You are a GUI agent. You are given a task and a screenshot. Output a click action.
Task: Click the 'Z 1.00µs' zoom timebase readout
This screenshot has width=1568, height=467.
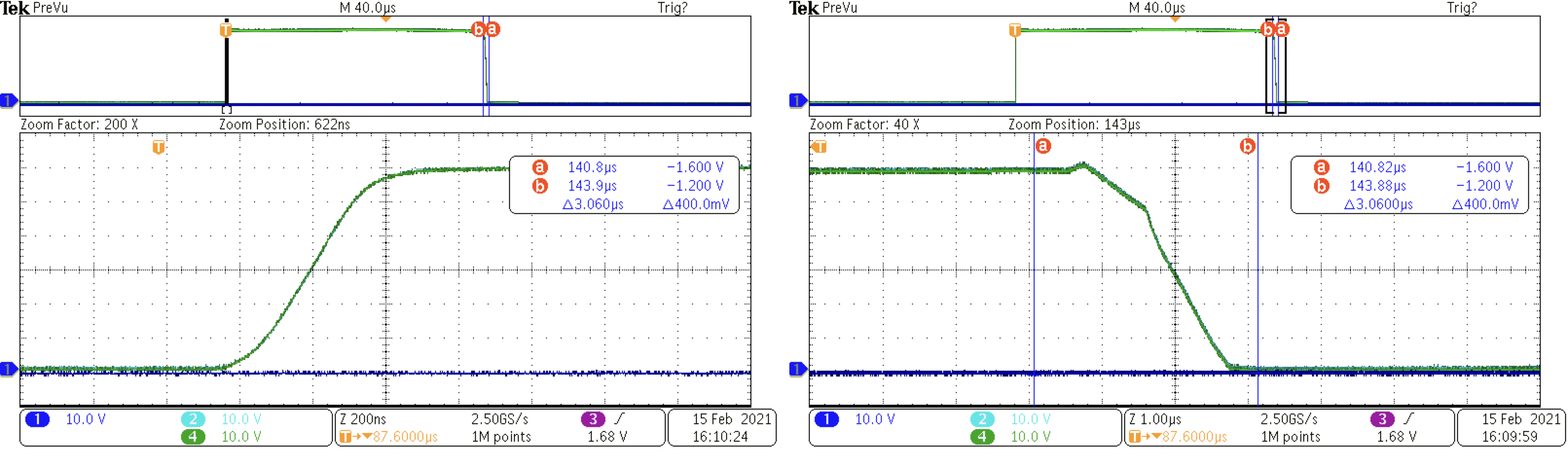(1155, 419)
